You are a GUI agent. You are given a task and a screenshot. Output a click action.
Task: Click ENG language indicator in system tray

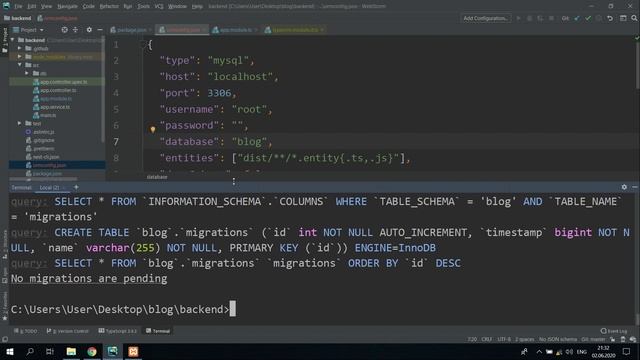pos(582,351)
